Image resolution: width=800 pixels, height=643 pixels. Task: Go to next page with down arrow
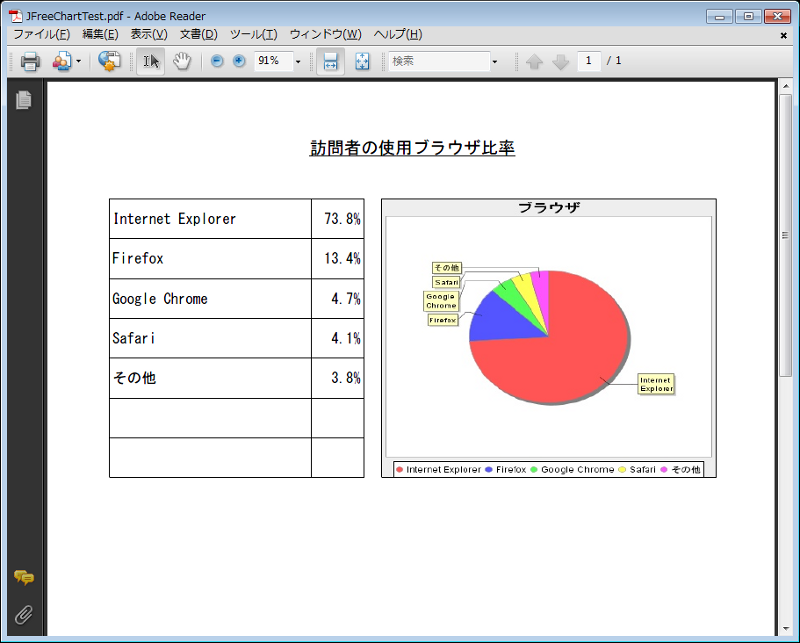click(x=560, y=62)
